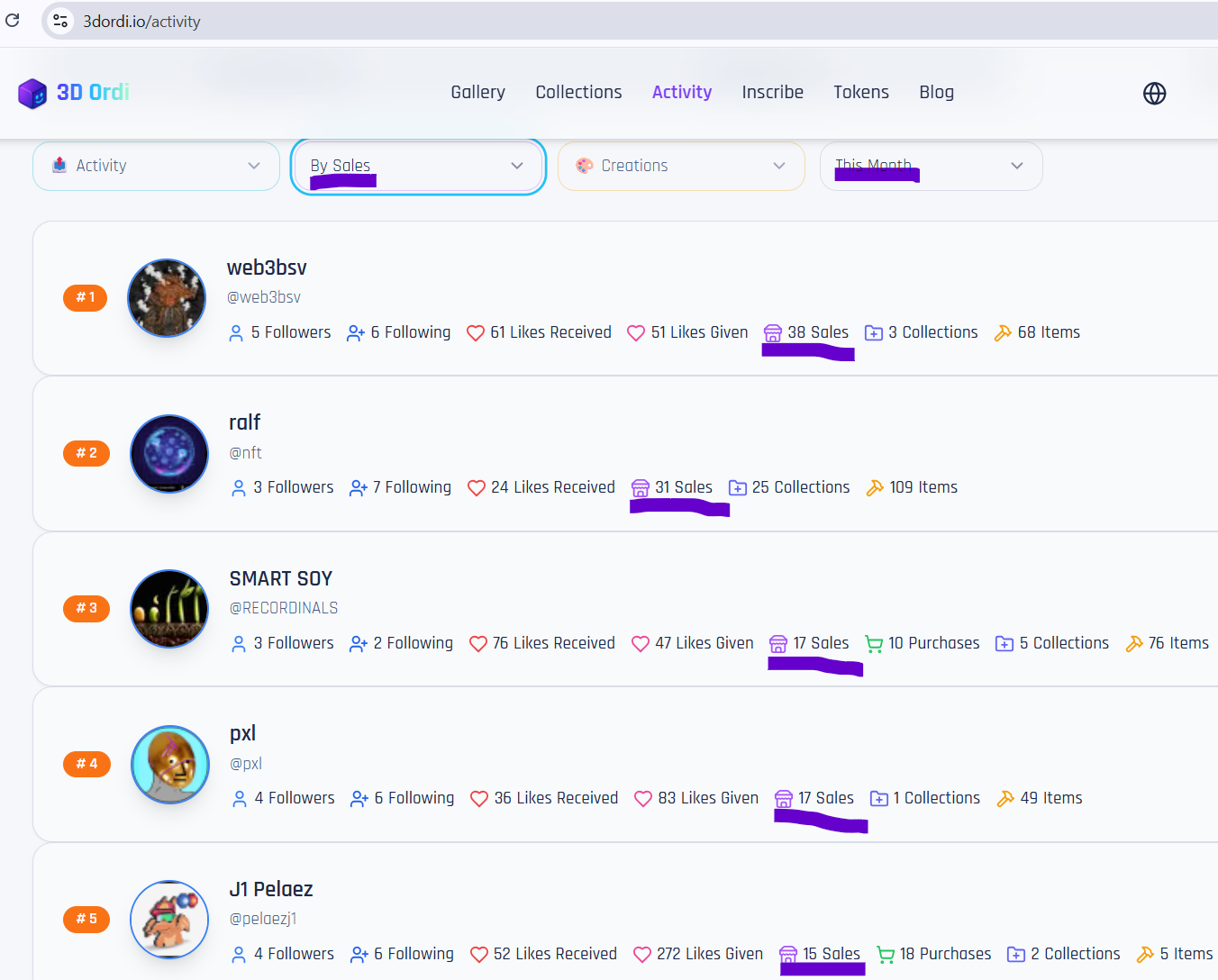
Task: Click the 3D Ordi brand text
Action: [93, 92]
